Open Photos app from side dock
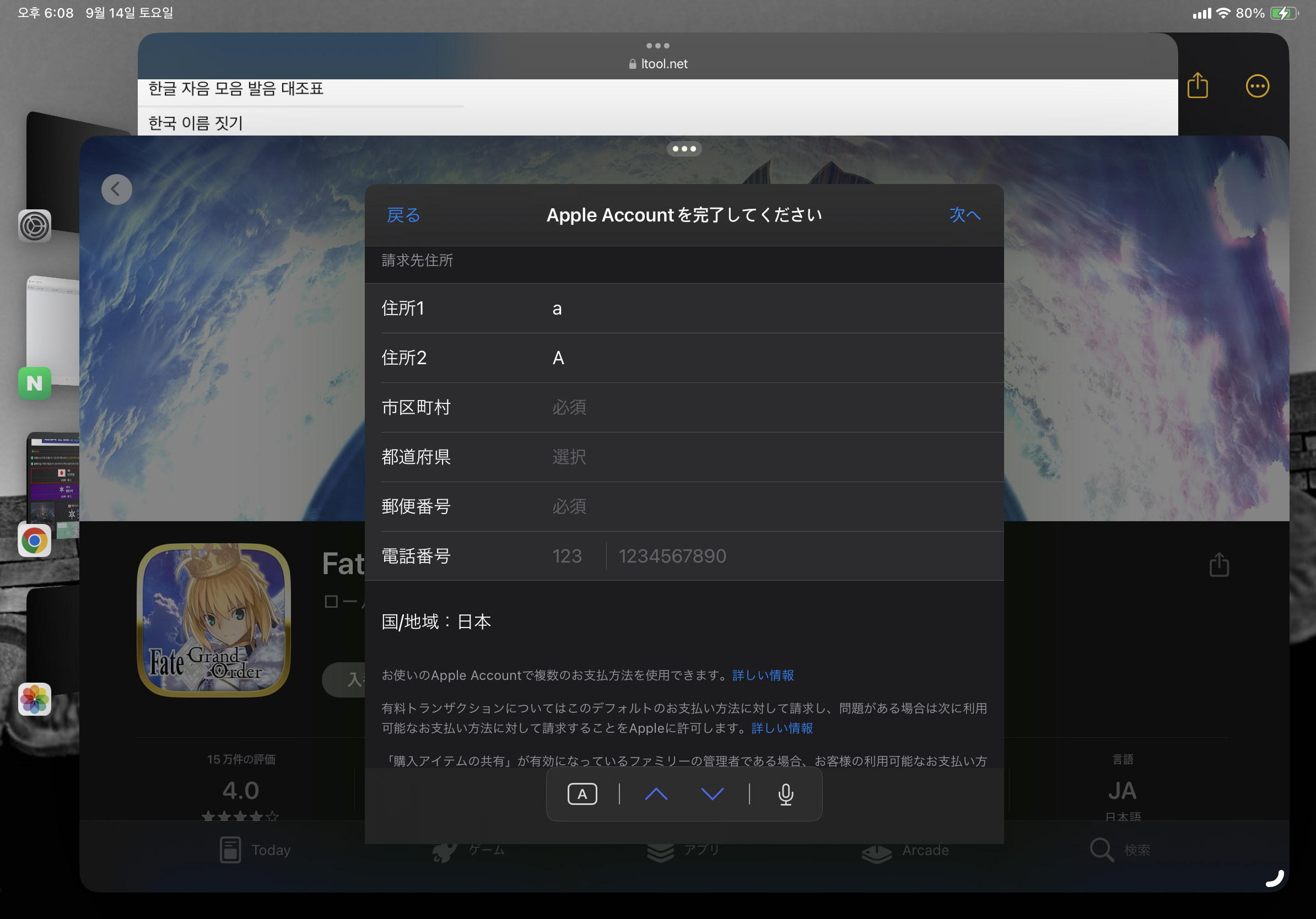 point(34,699)
